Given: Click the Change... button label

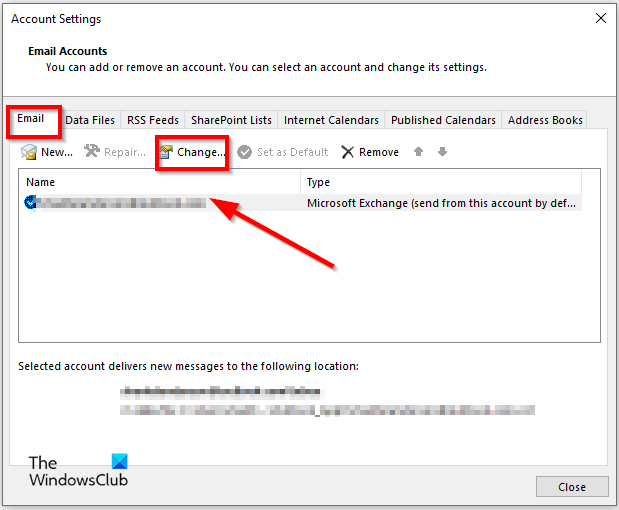Looking at the screenshot, I should coord(201,152).
